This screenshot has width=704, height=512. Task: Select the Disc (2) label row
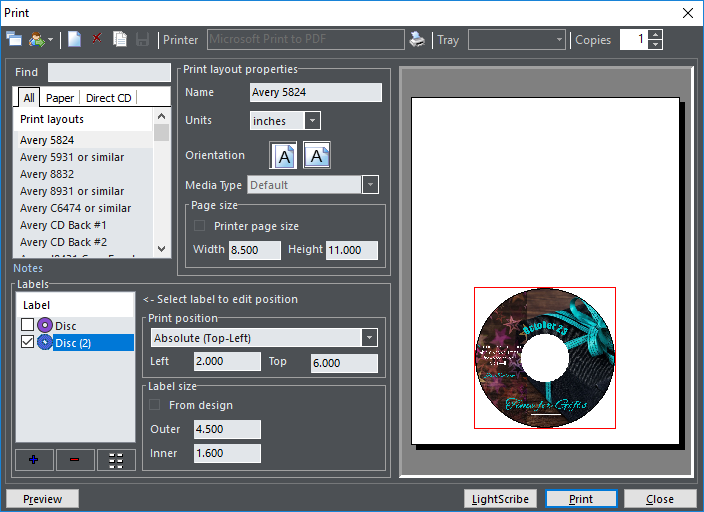pos(93,343)
